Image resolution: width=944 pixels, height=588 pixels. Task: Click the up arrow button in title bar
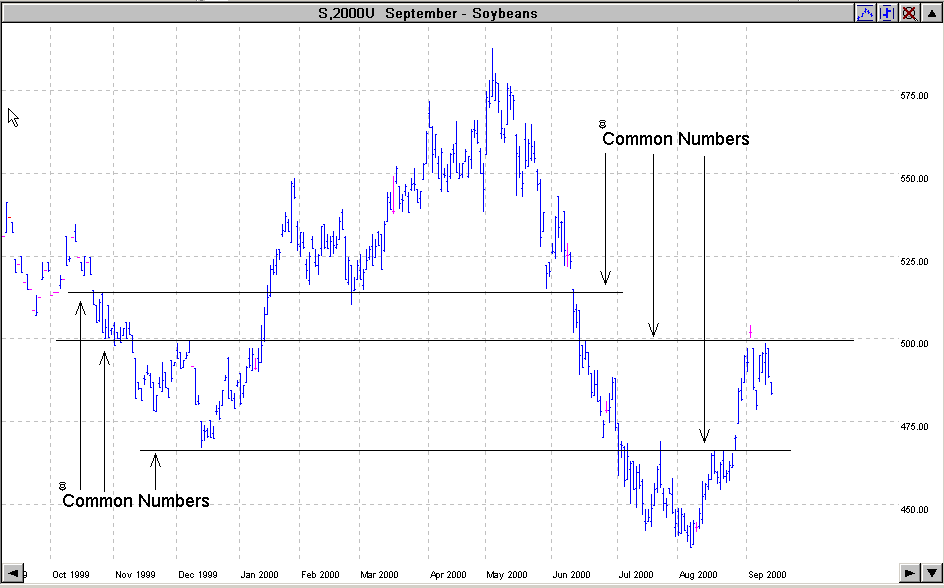pos(930,13)
